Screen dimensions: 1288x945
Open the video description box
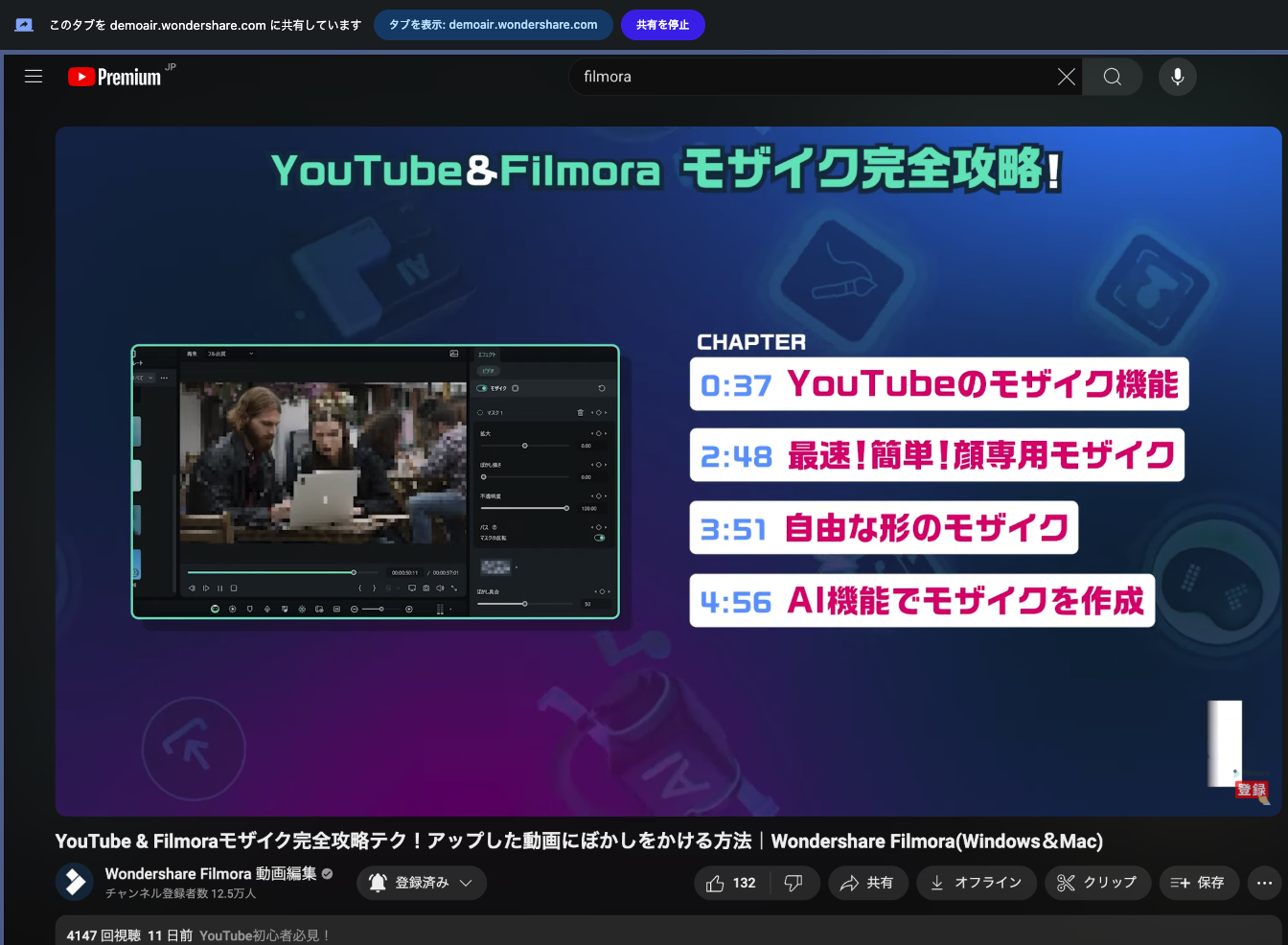coord(668,931)
